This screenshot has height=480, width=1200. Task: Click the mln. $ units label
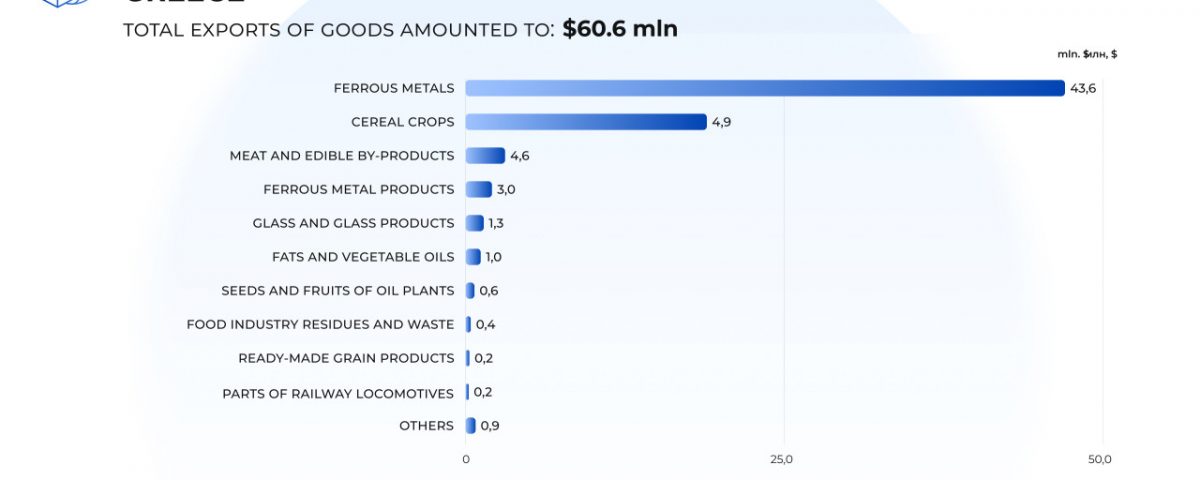[x=1086, y=54]
